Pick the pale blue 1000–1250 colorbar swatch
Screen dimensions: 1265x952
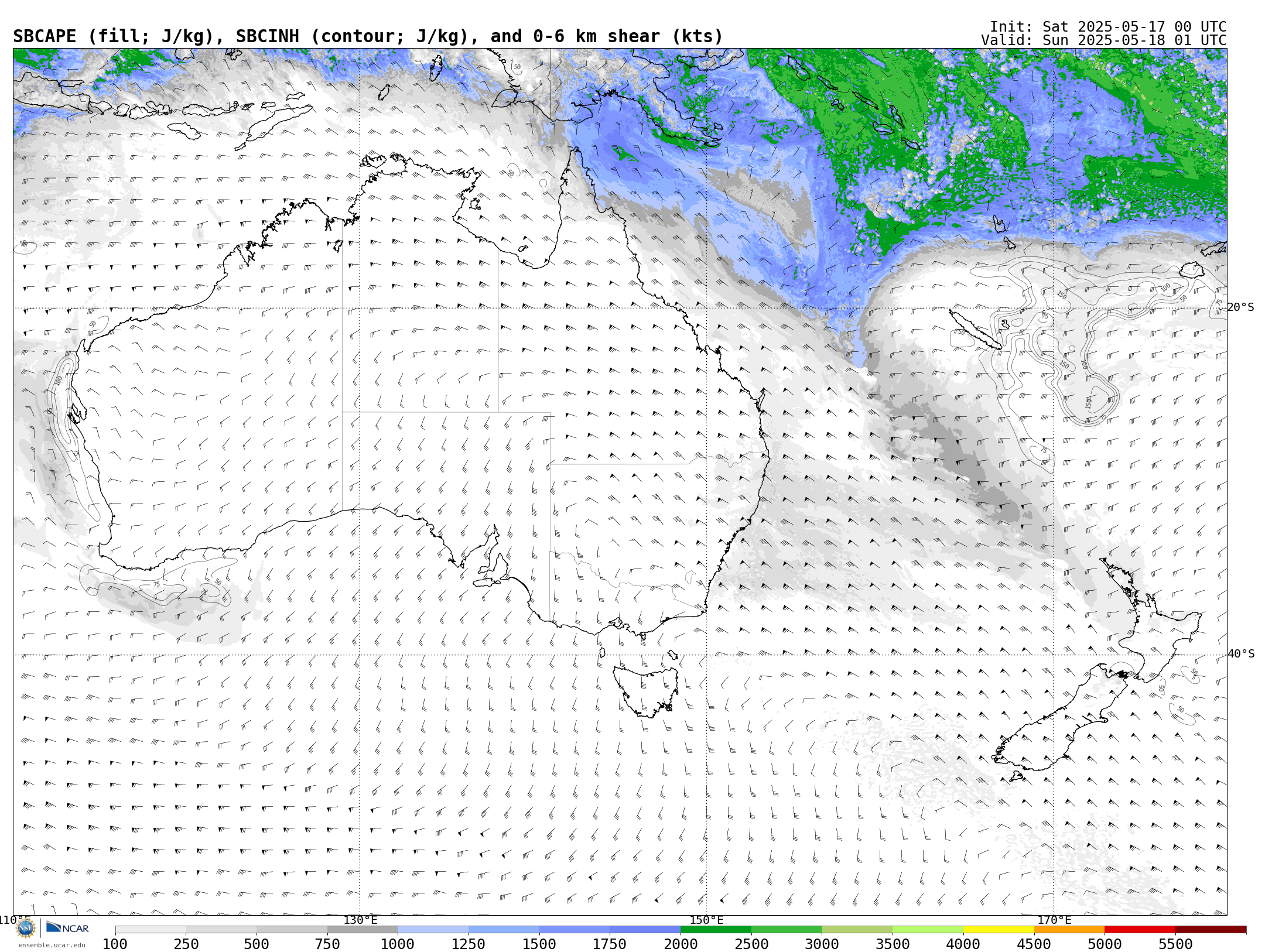[x=433, y=930]
